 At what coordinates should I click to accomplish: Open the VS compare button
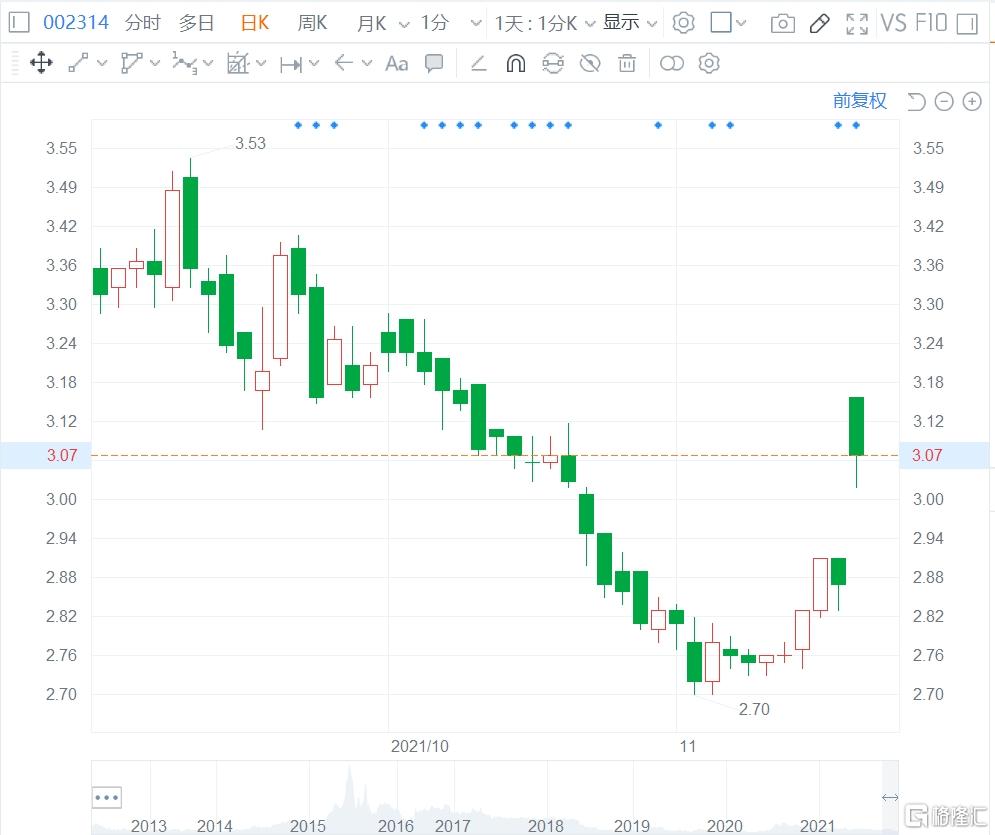(893, 23)
